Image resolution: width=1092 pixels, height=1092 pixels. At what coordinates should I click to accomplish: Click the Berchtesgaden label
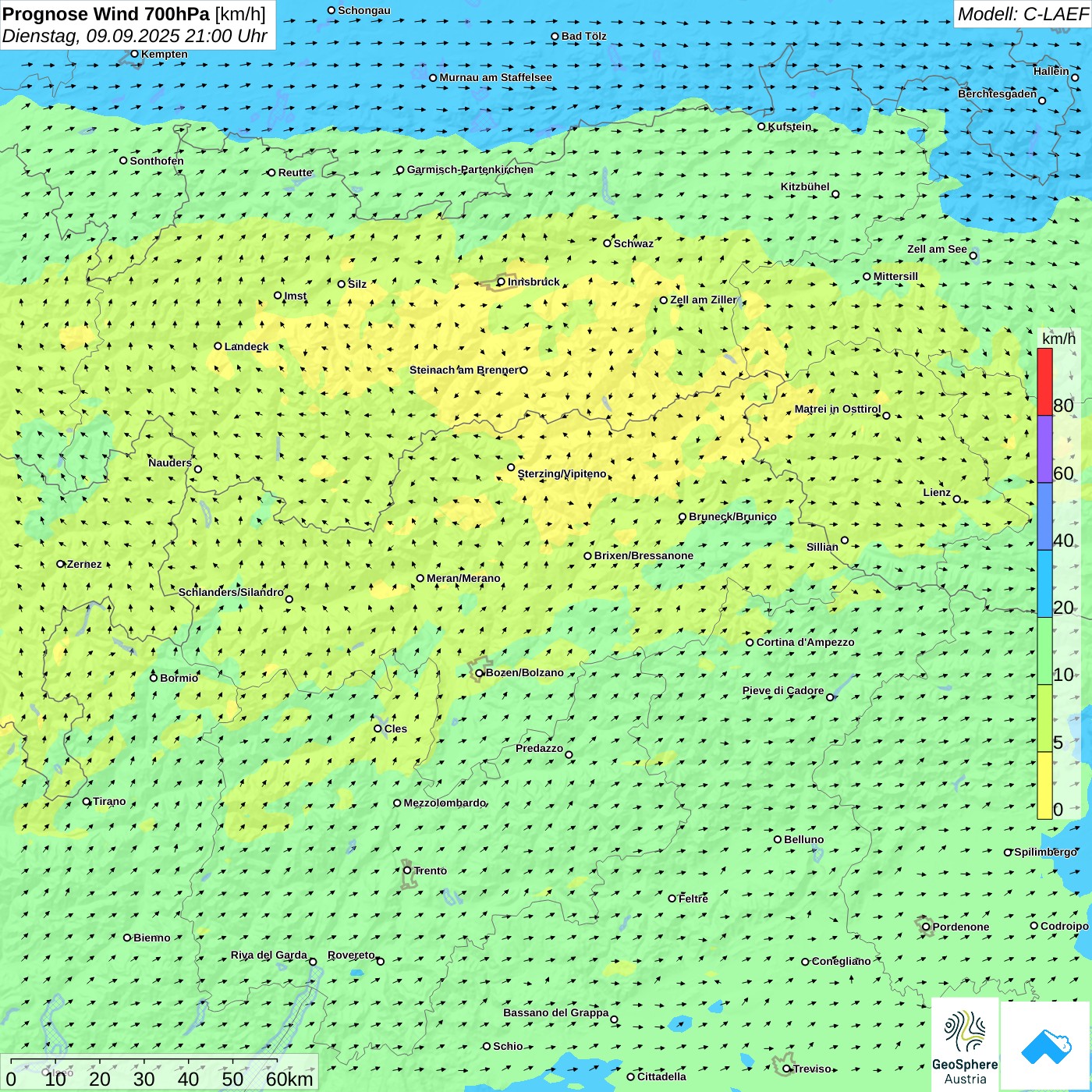coord(998,94)
